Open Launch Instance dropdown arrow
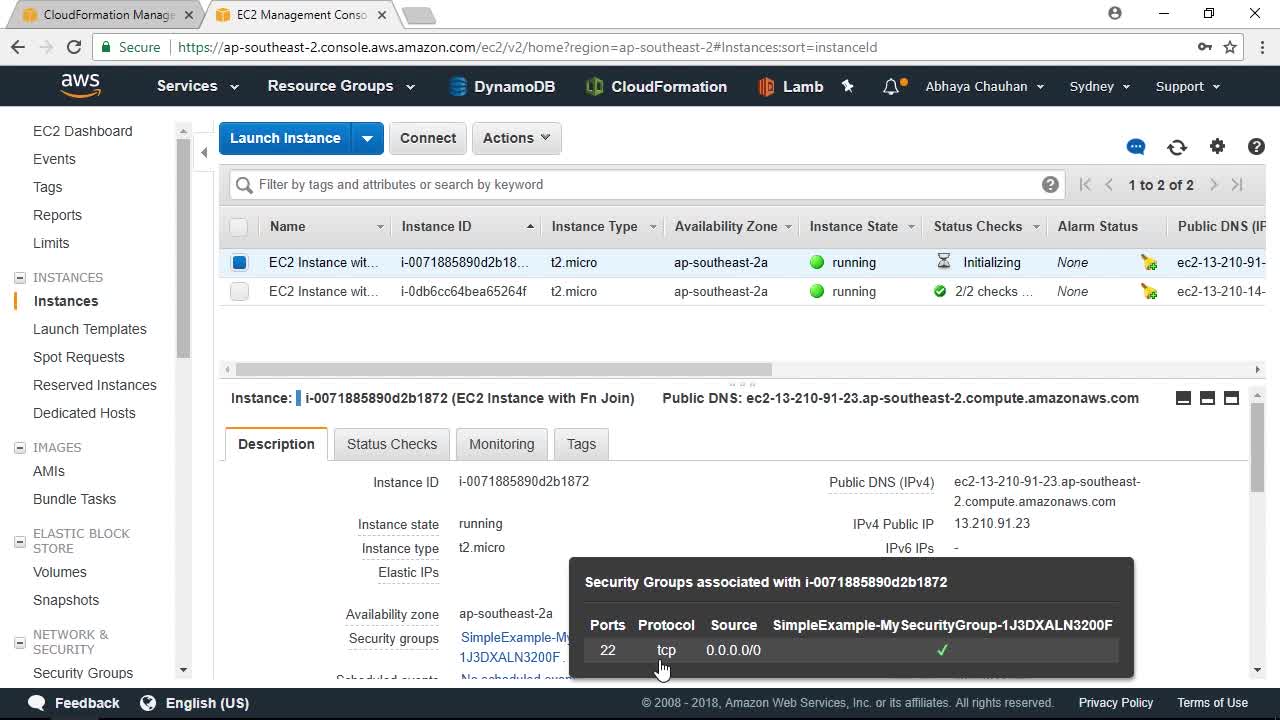 tap(367, 138)
